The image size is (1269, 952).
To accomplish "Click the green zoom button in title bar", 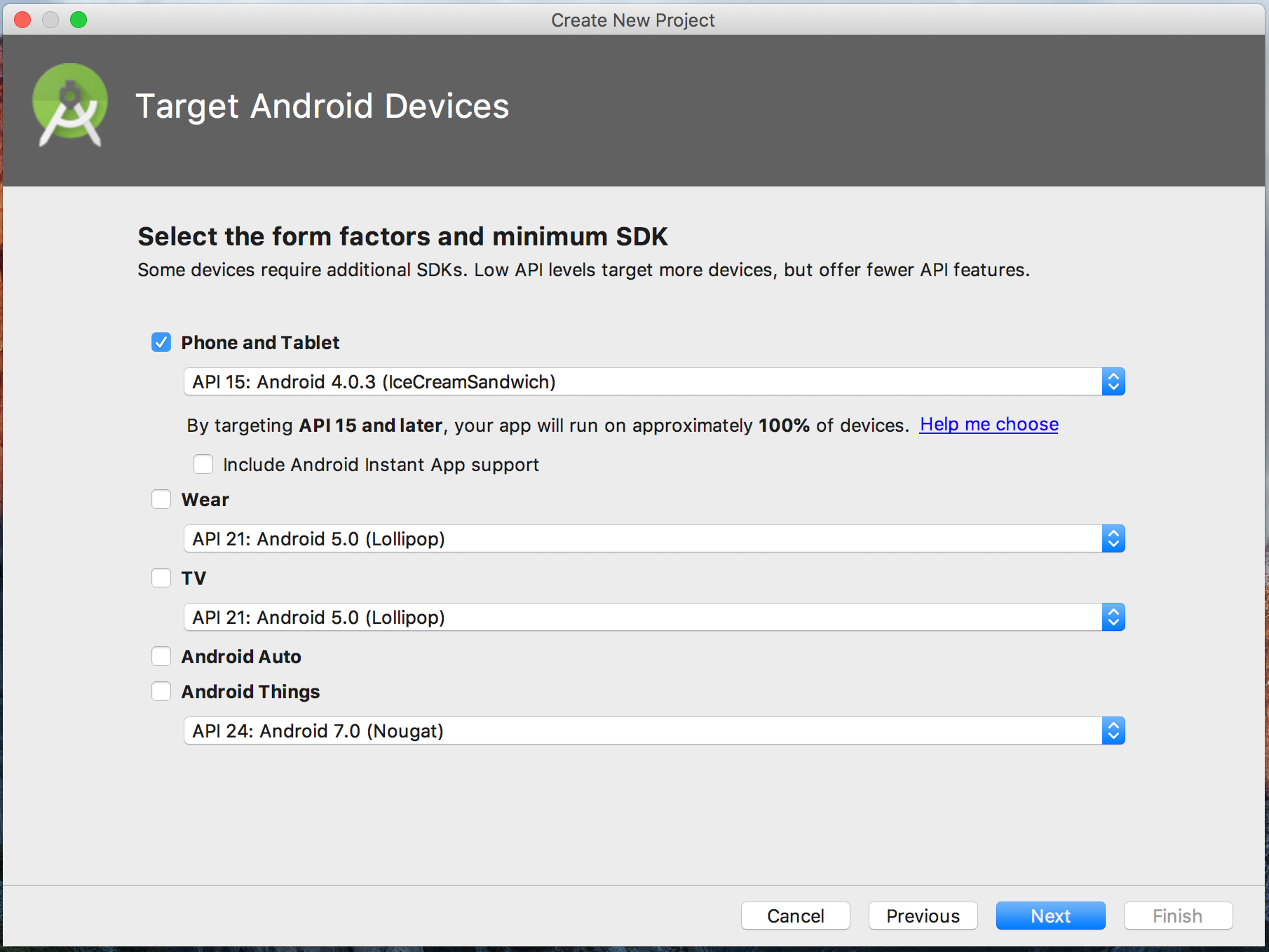I will pyautogui.click(x=79, y=20).
